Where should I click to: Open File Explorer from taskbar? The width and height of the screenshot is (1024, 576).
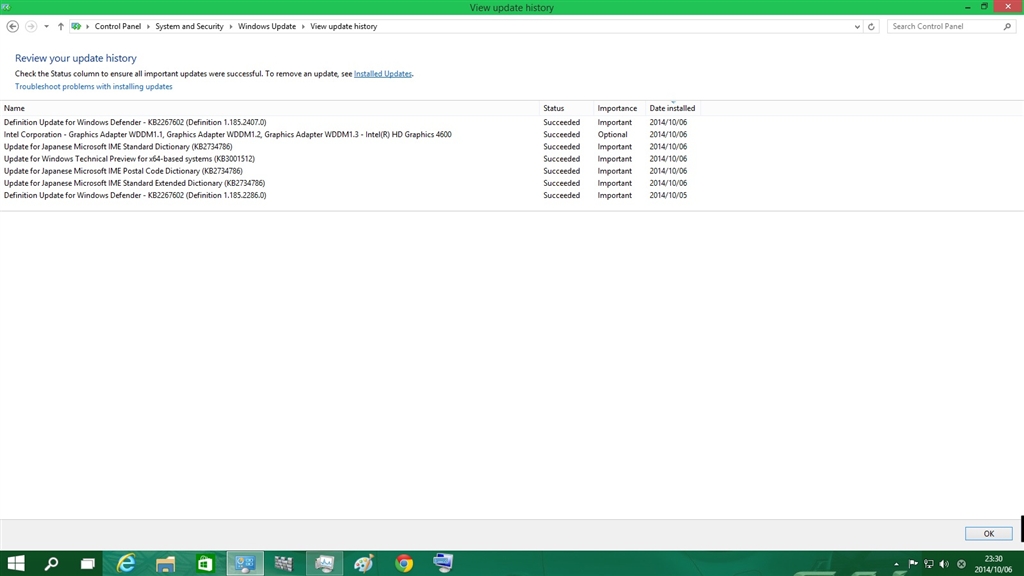[165, 563]
